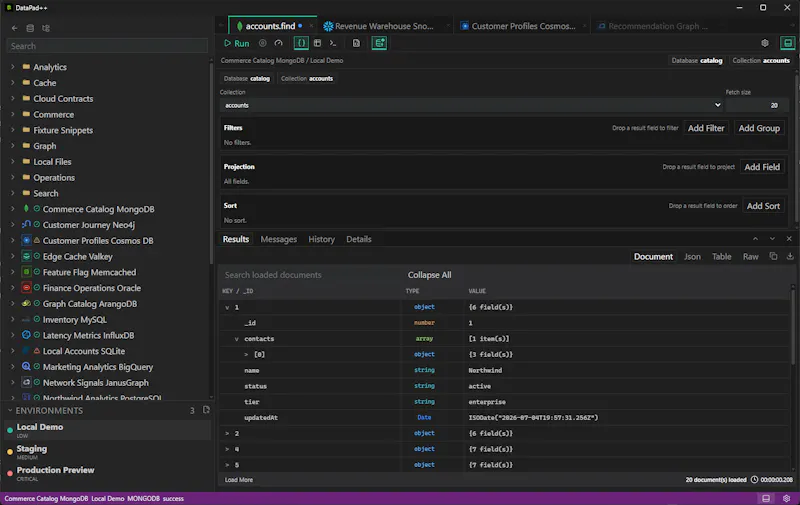Click the Network Signals JanusGraph icon
The image size is (800, 505).
tap(27, 383)
